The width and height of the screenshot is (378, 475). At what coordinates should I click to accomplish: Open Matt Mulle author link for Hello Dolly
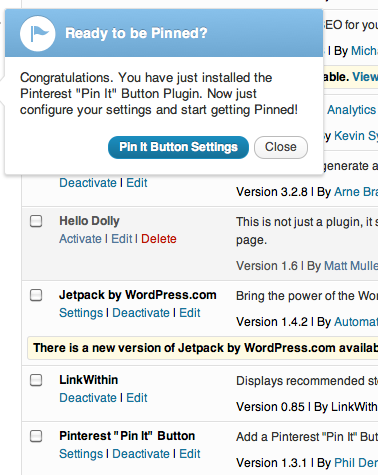351,266
